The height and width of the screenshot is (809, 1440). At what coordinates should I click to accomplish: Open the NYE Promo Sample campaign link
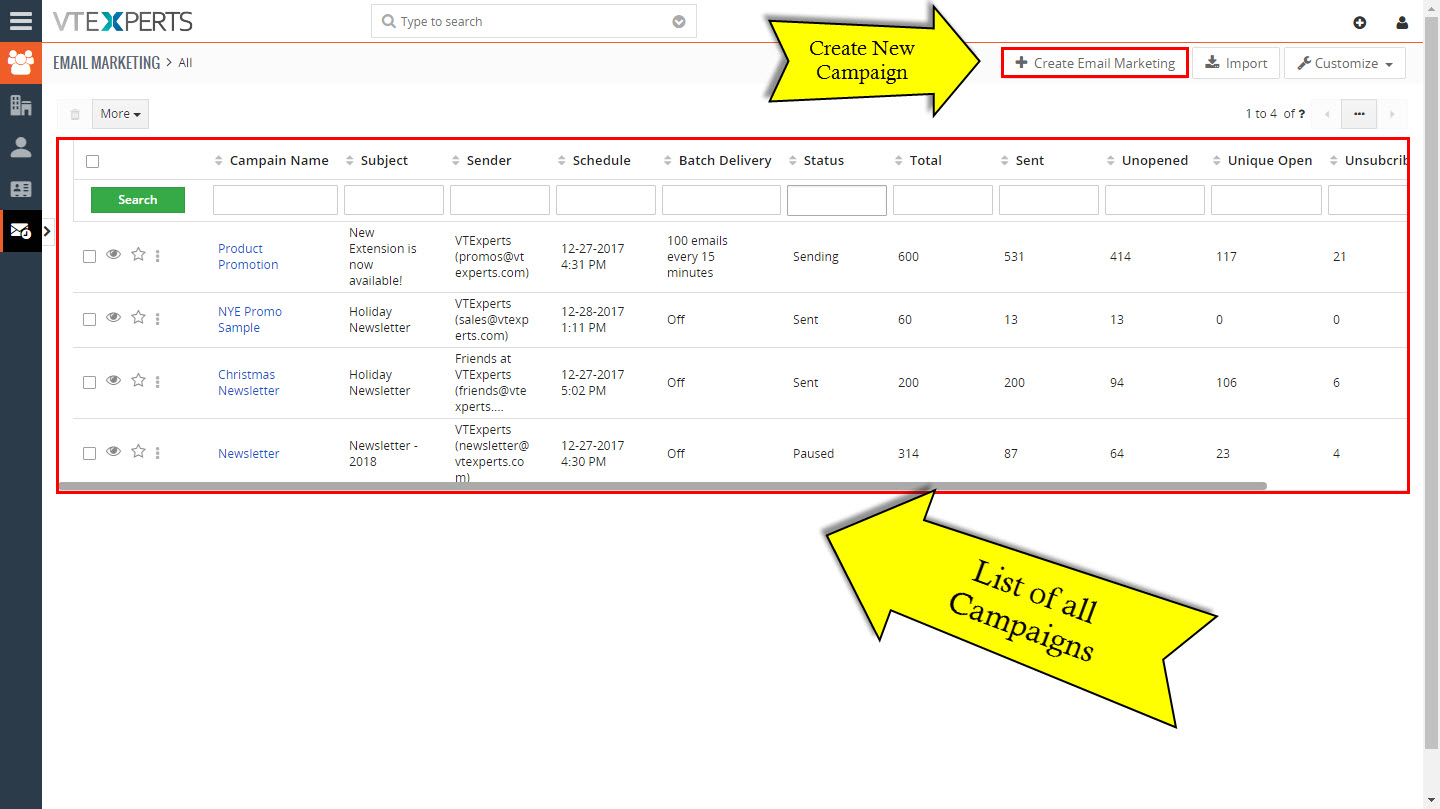[x=250, y=320]
